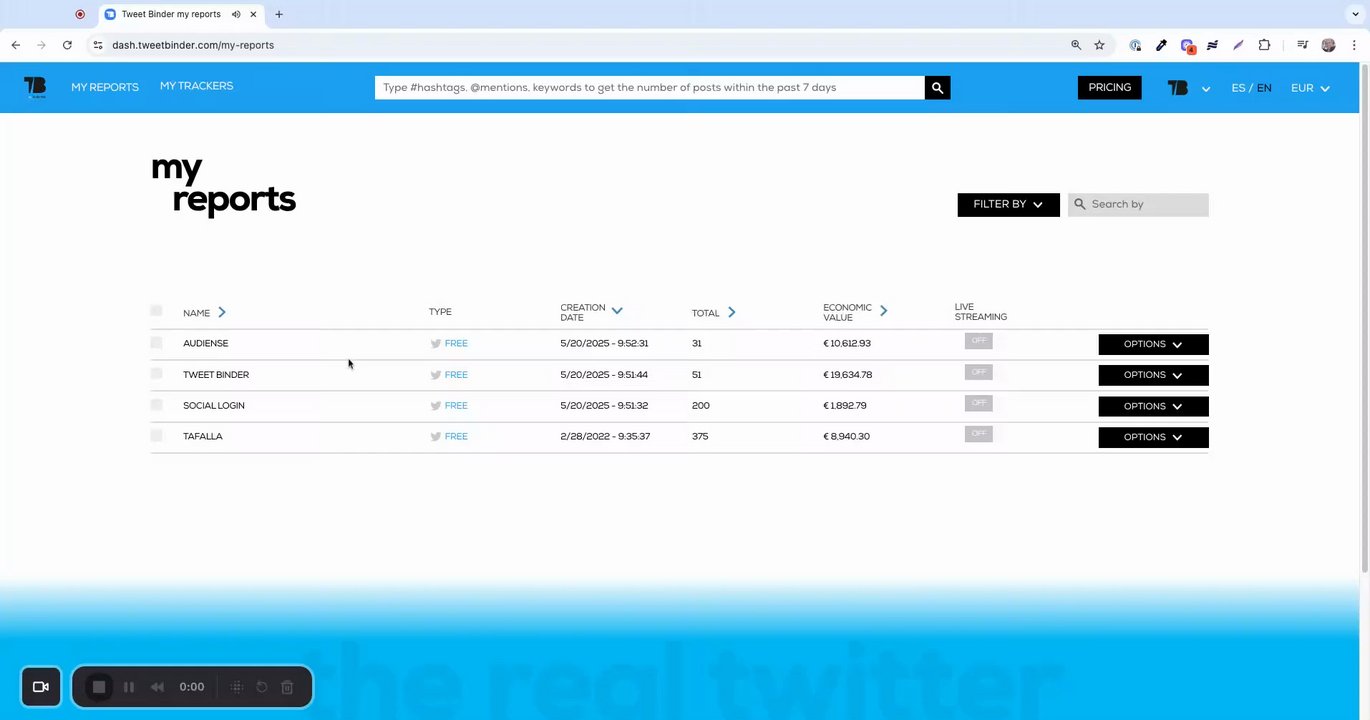Click the hashtag search input field
1370x720 pixels.
pyautogui.click(x=650, y=88)
